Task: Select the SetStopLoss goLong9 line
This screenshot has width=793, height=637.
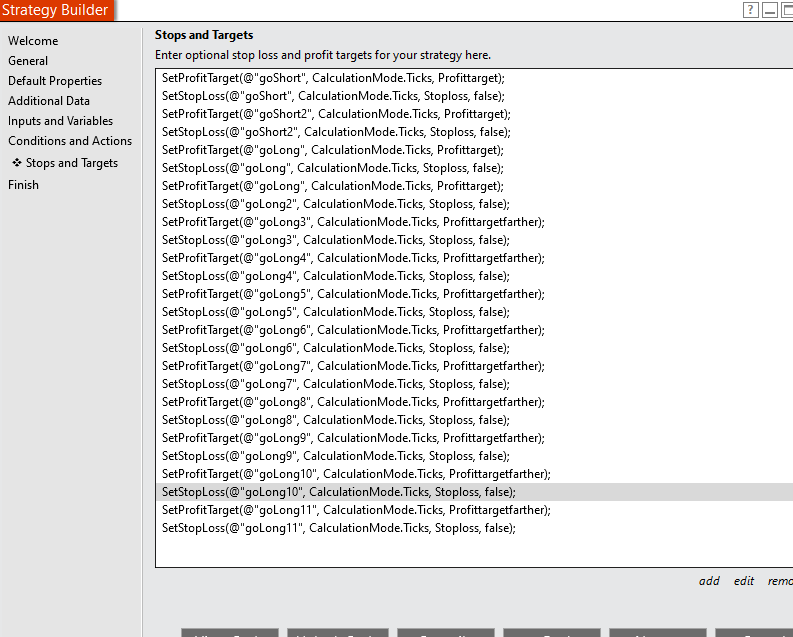Action: coord(474,456)
